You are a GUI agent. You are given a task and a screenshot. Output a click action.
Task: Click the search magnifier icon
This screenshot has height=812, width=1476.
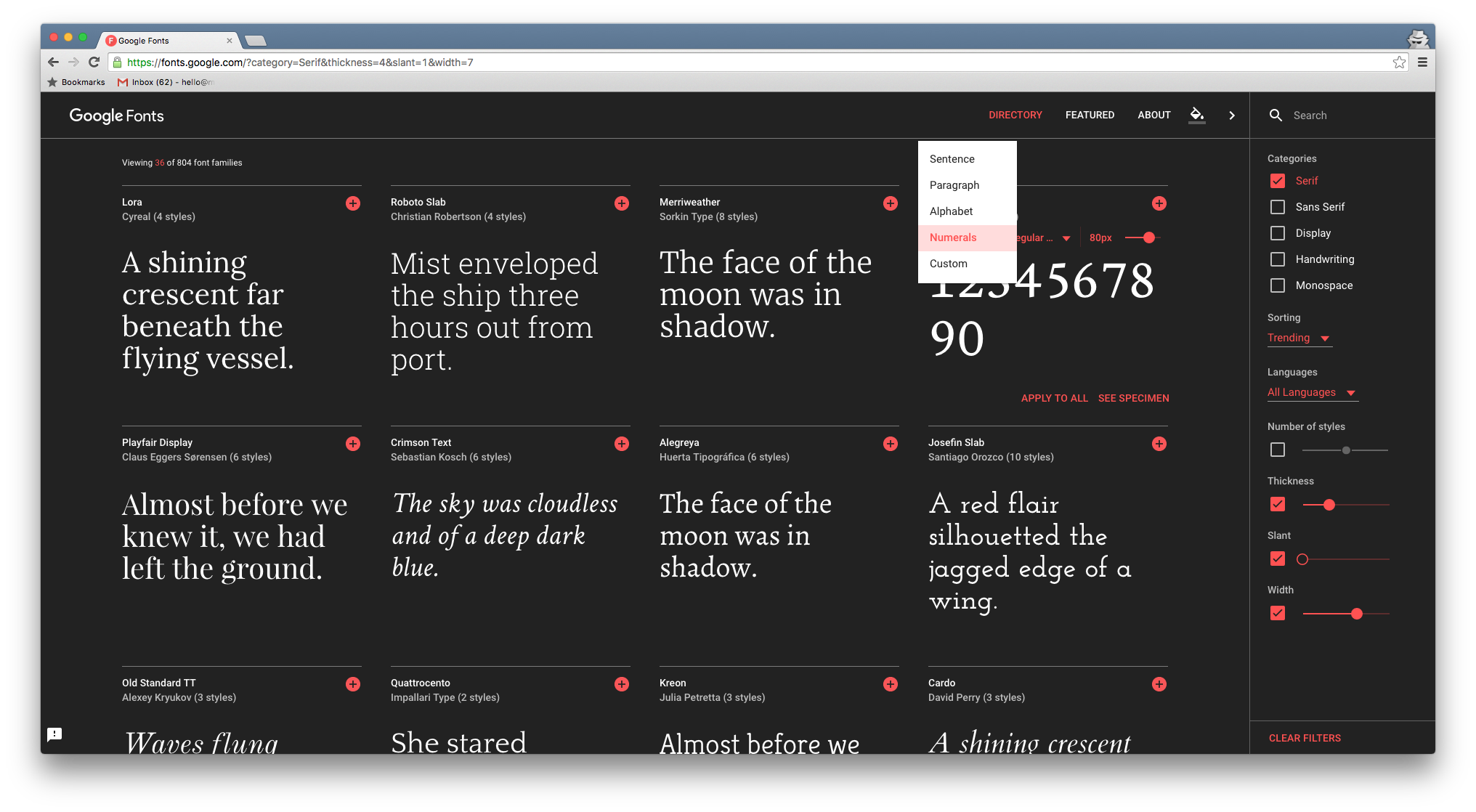click(1276, 115)
